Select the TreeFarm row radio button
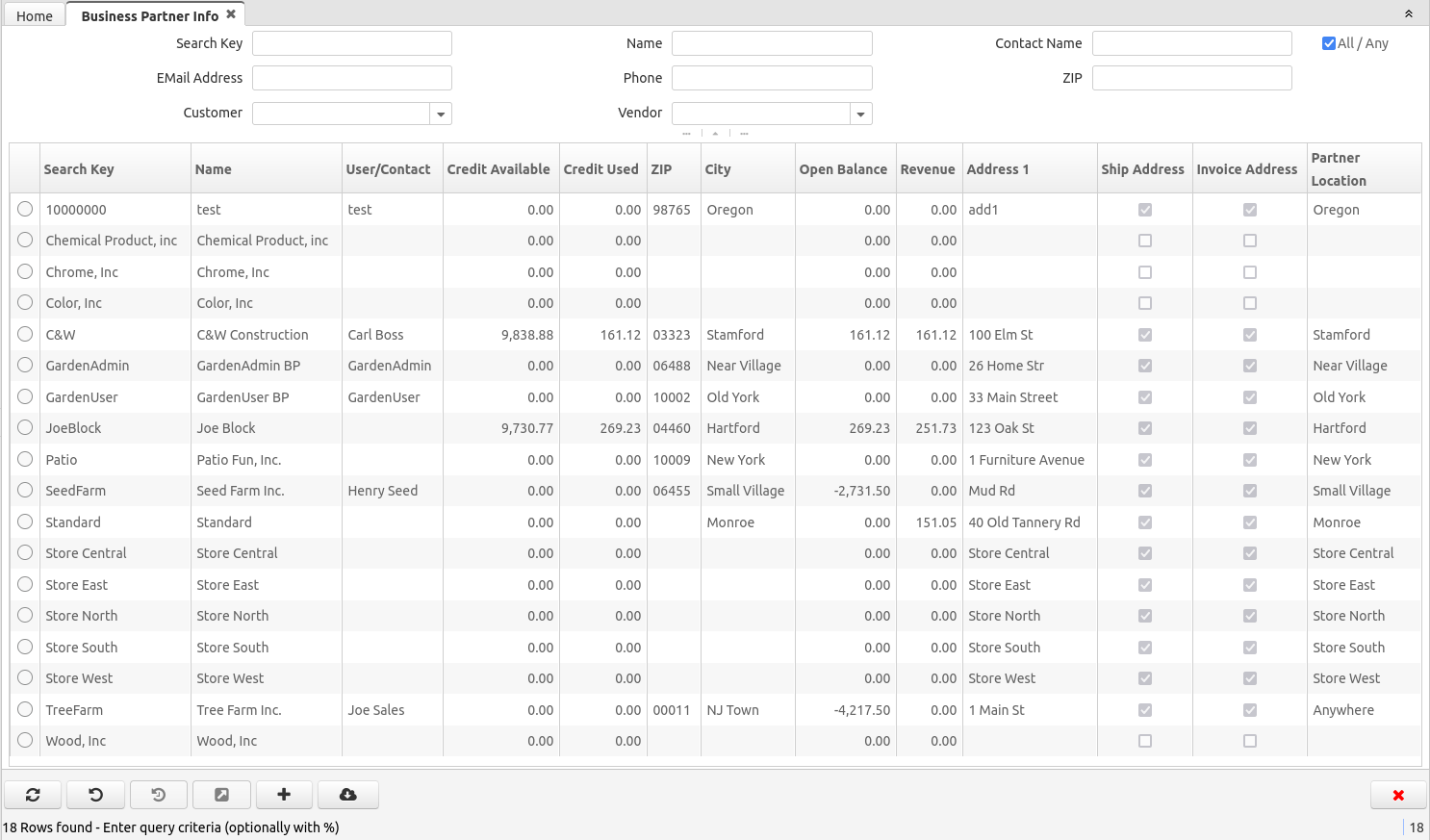Screen dimensions: 1430x840 point(25,710)
